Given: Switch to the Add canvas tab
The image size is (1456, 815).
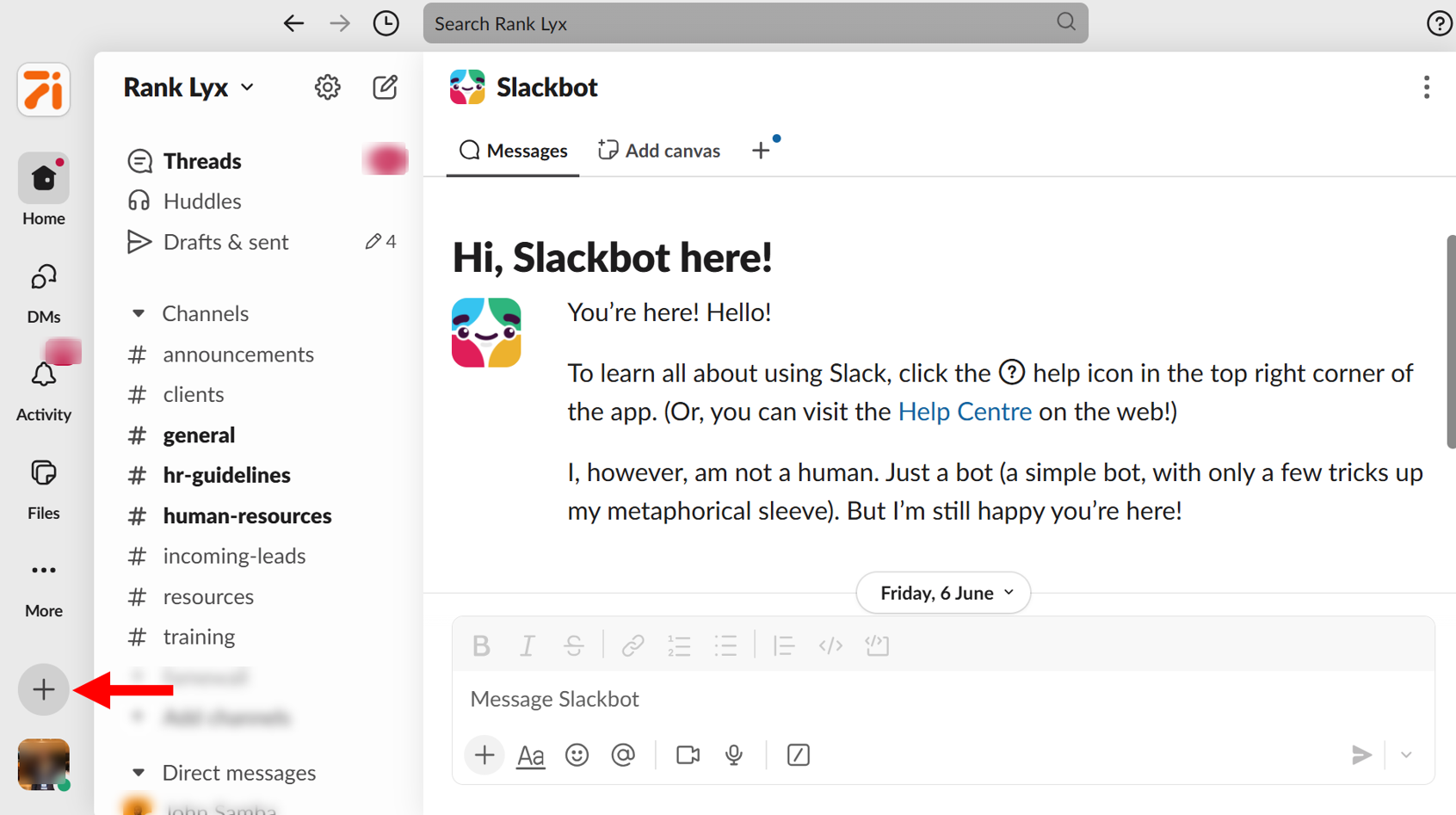Looking at the screenshot, I should tap(658, 150).
